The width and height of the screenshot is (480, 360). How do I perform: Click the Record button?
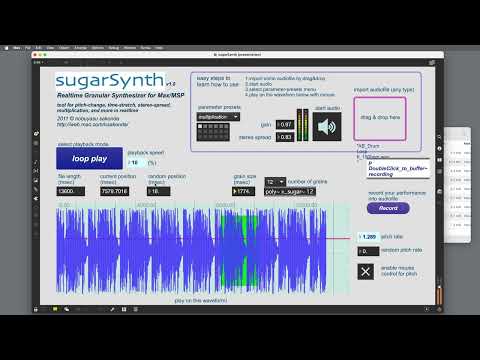coord(388,208)
